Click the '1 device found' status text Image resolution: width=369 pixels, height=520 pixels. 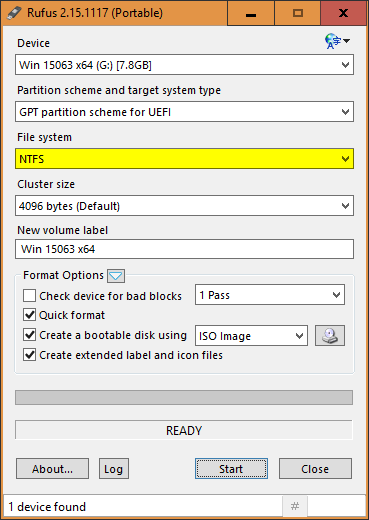(x=47, y=507)
